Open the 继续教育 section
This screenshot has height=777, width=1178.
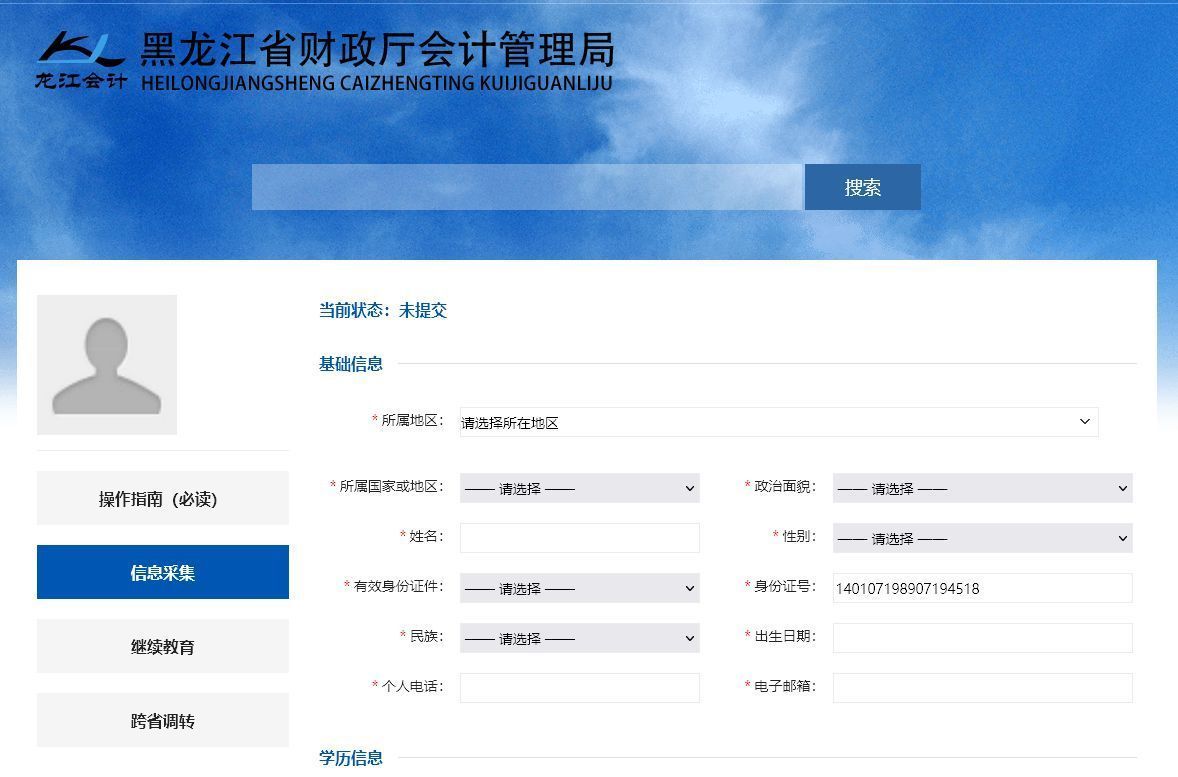pos(162,646)
